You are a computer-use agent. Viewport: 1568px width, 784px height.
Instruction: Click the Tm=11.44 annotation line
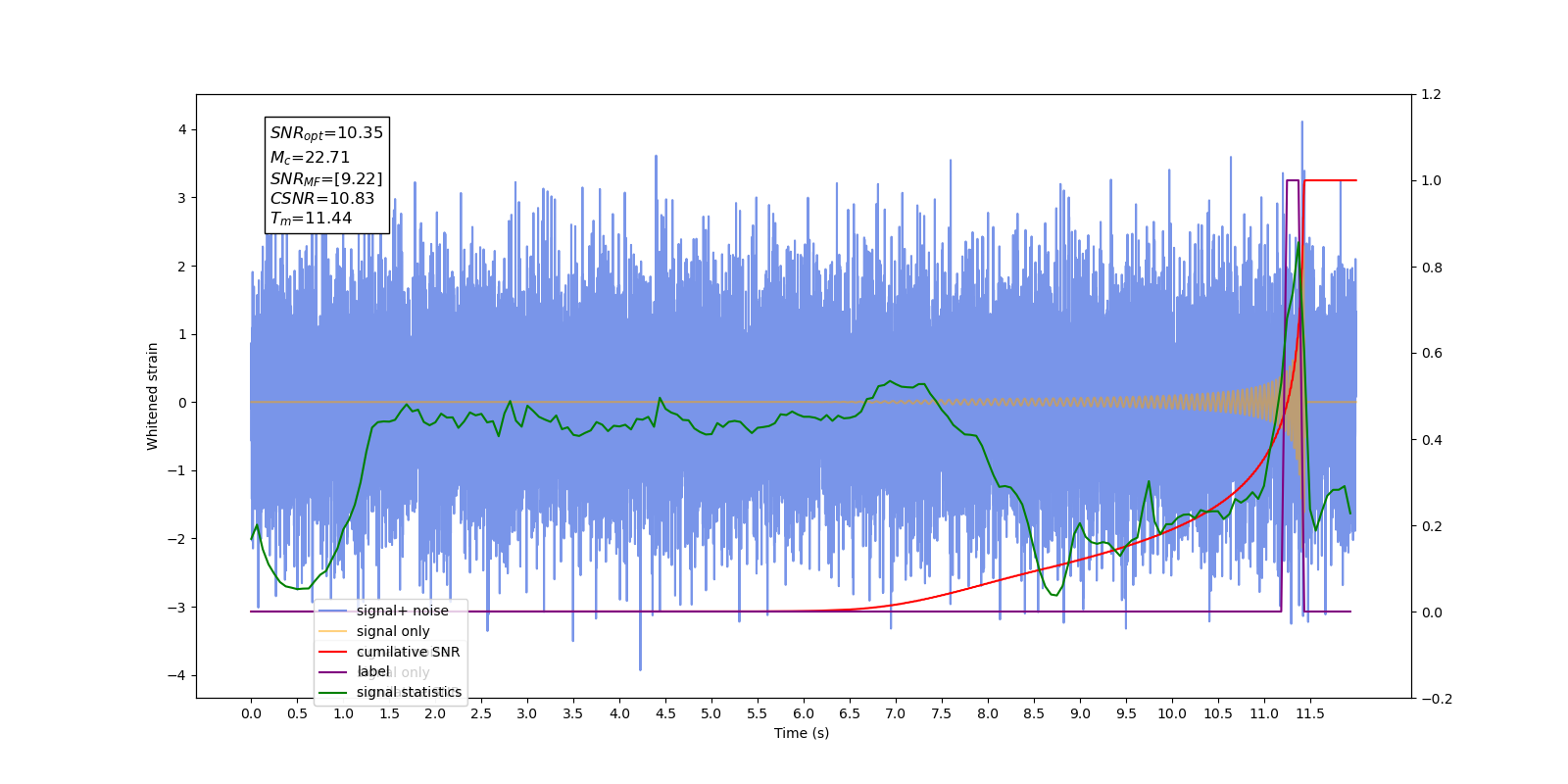tap(311, 219)
